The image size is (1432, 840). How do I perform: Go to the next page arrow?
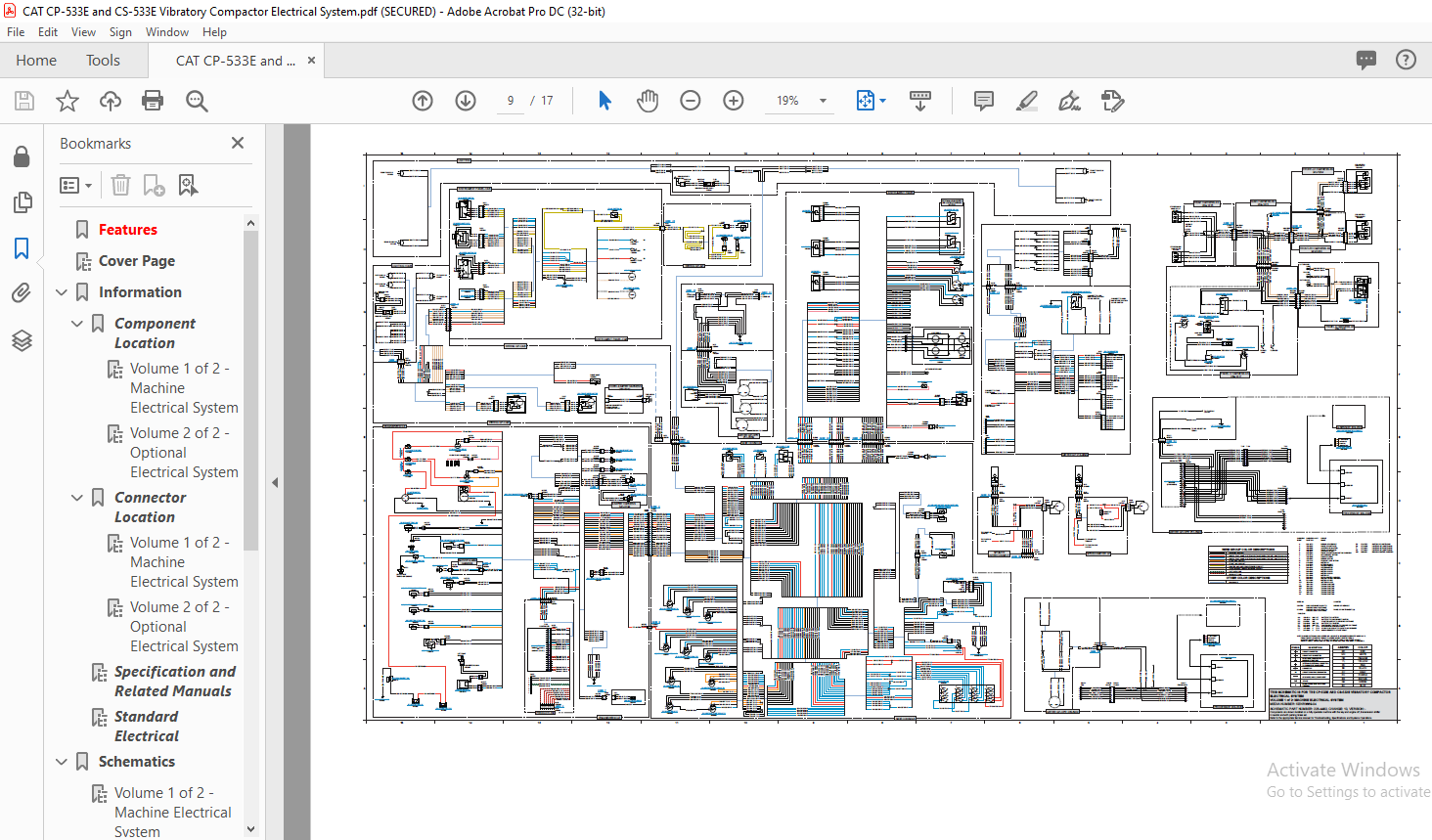(466, 101)
